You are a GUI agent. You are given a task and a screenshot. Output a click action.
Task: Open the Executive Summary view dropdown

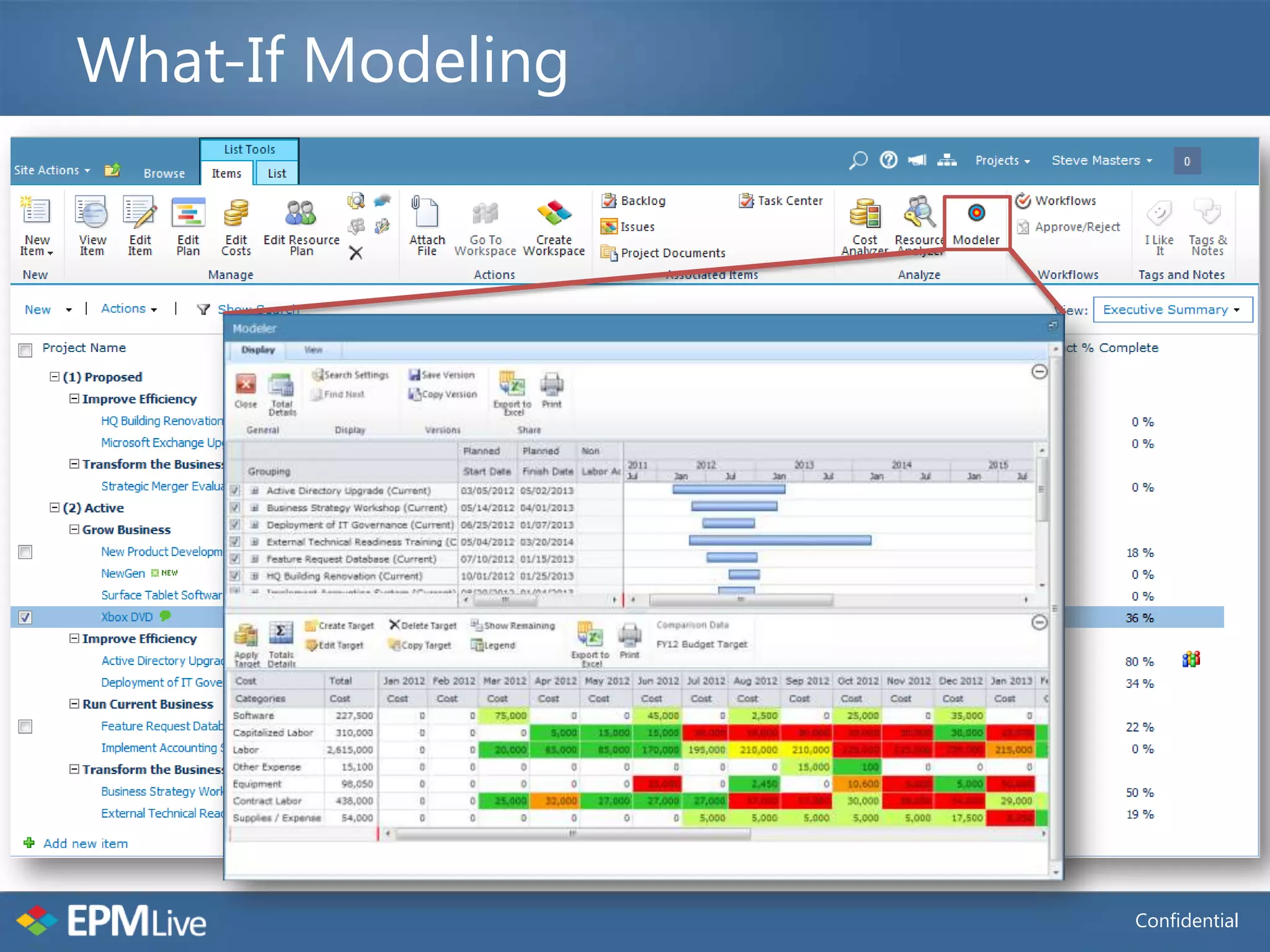tap(1173, 309)
